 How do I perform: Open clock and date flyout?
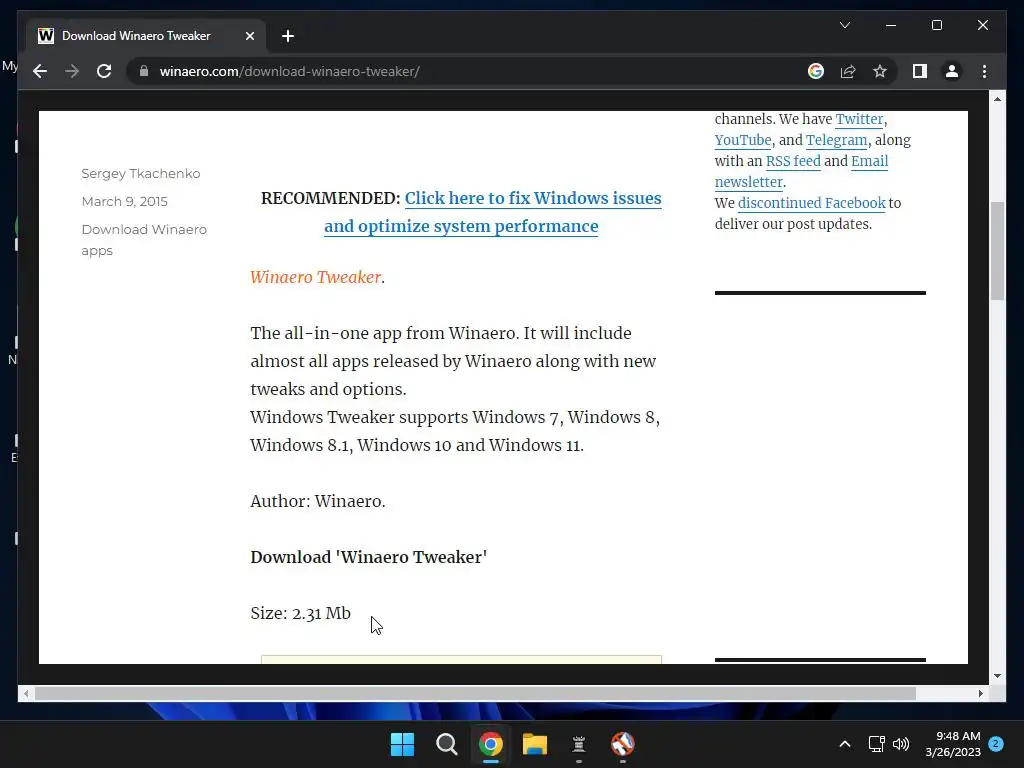953,744
